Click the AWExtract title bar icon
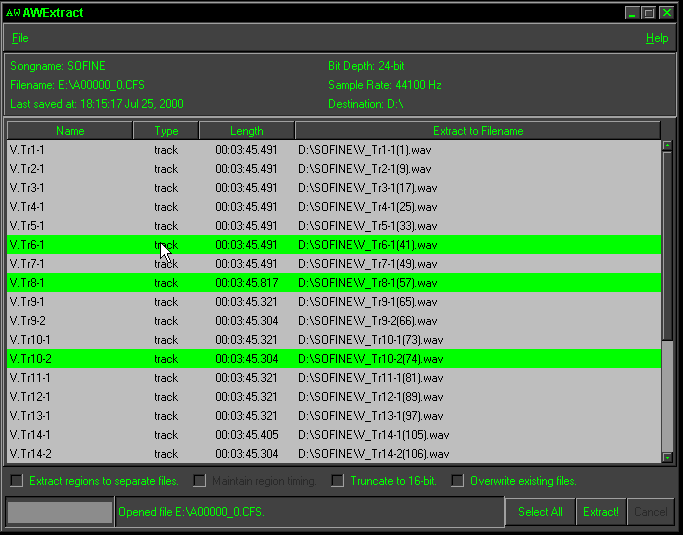Screen dimensions: 683x535 click(13, 13)
